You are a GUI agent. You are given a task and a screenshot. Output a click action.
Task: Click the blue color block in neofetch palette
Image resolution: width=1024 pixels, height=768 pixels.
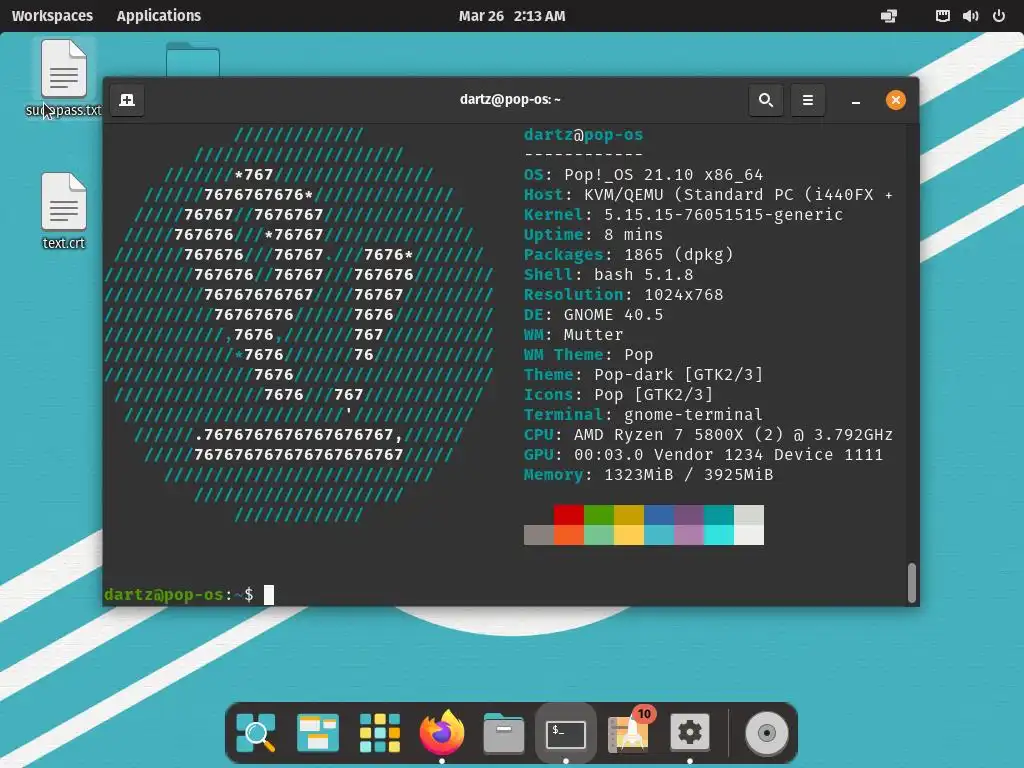pos(659,515)
